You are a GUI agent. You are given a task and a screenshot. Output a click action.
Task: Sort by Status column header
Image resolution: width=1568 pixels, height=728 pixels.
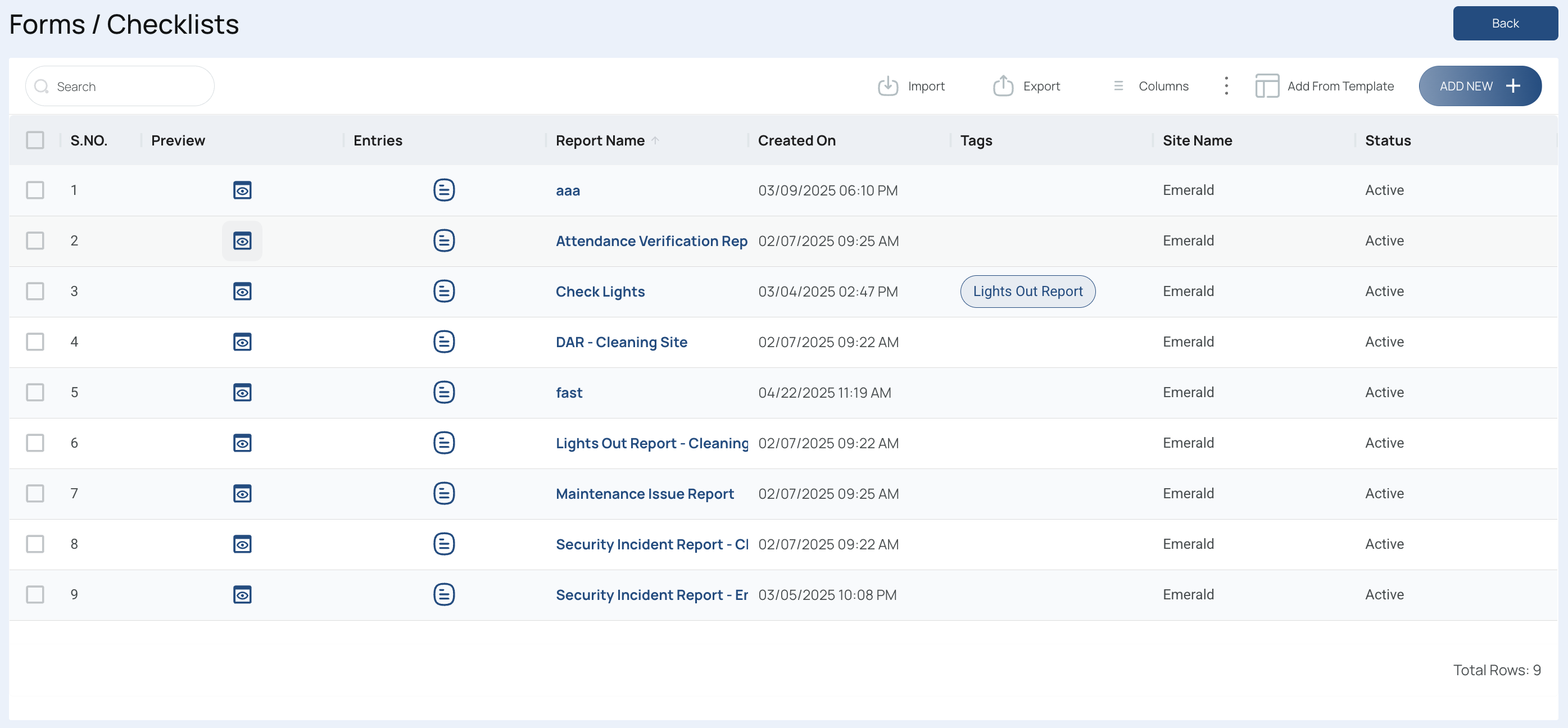[1387, 140]
